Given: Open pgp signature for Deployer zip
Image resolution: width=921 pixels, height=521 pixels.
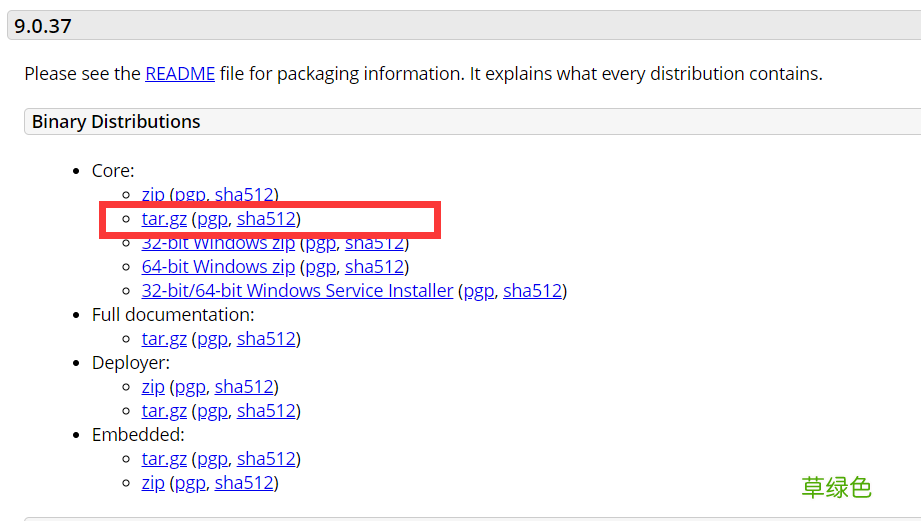Looking at the screenshot, I should point(190,387).
